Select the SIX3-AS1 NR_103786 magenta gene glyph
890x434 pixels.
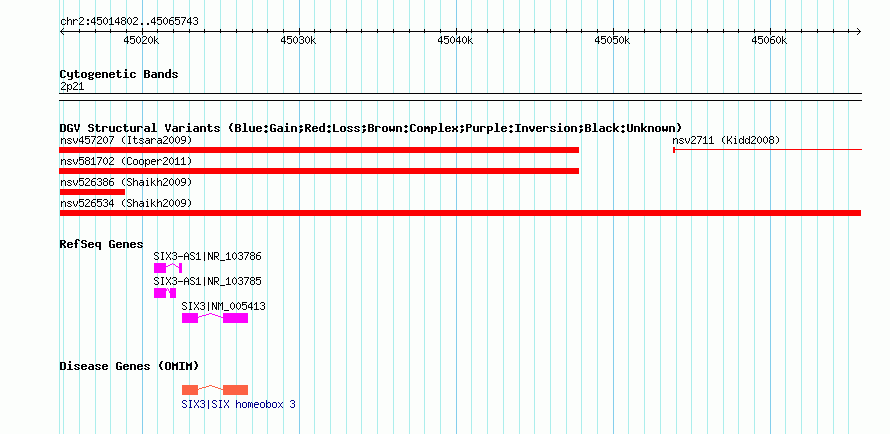point(167,268)
